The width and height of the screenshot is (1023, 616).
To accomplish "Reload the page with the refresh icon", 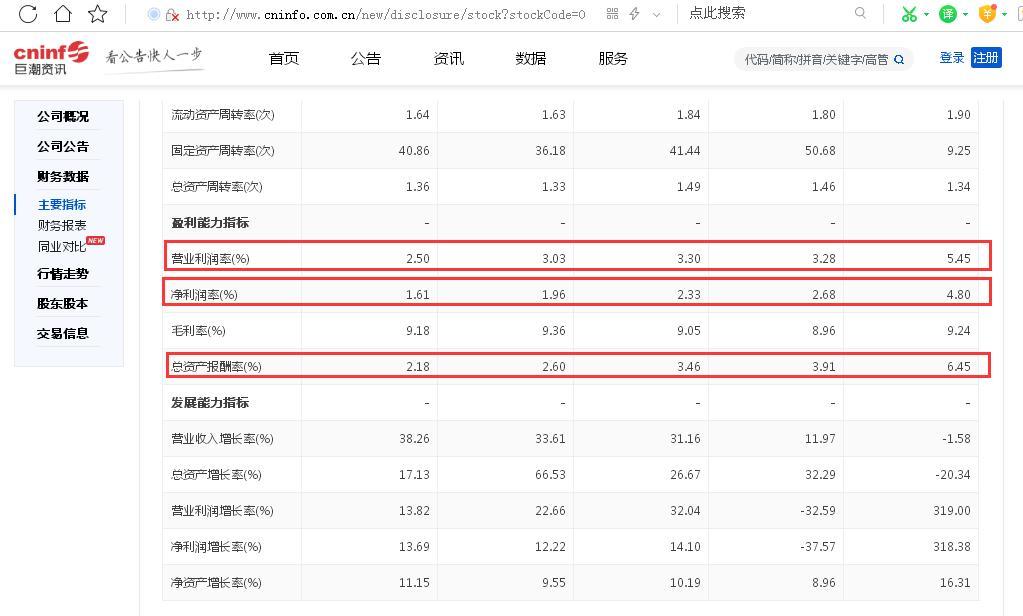I will (28, 14).
